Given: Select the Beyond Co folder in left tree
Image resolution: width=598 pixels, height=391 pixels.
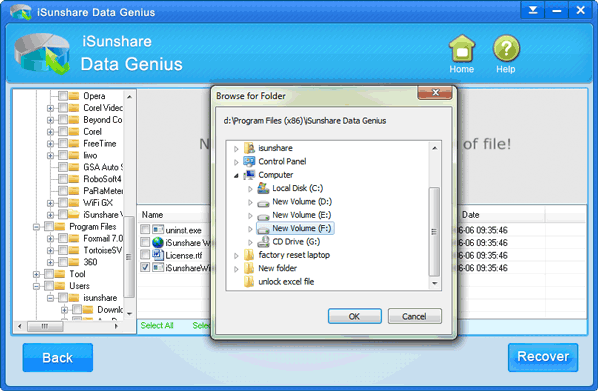Looking at the screenshot, I should click(103, 120).
